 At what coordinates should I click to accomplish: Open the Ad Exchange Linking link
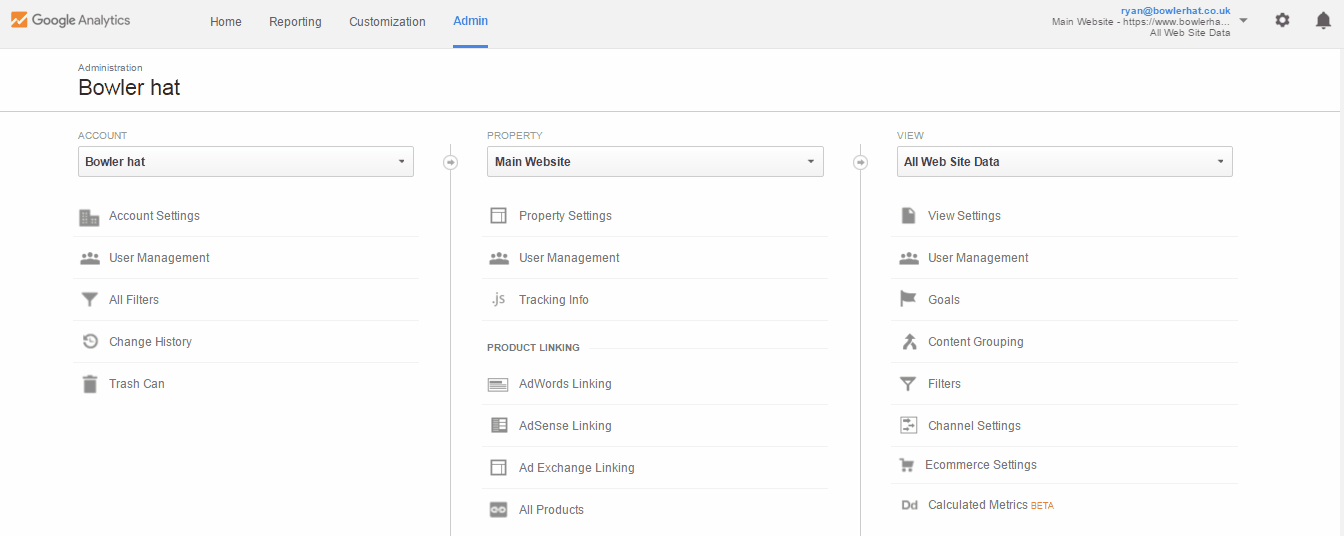(577, 468)
